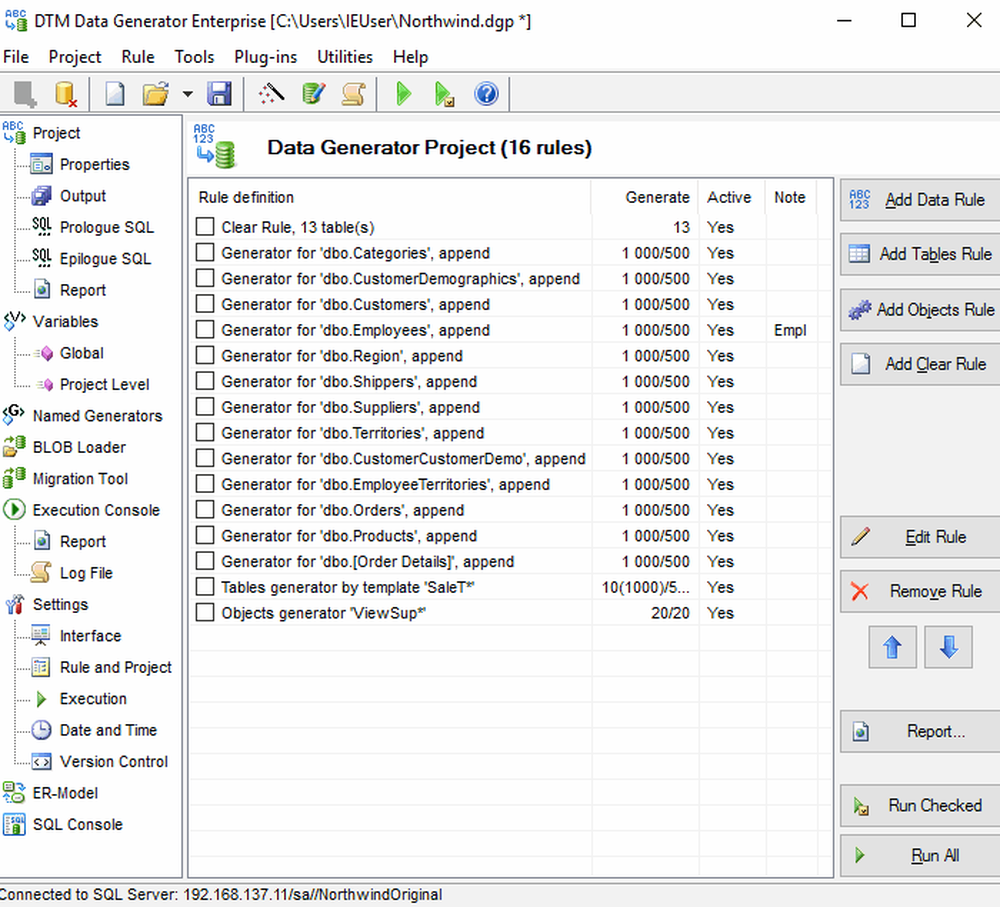Tick the dbo.Orders generator checkbox

coord(205,510)
